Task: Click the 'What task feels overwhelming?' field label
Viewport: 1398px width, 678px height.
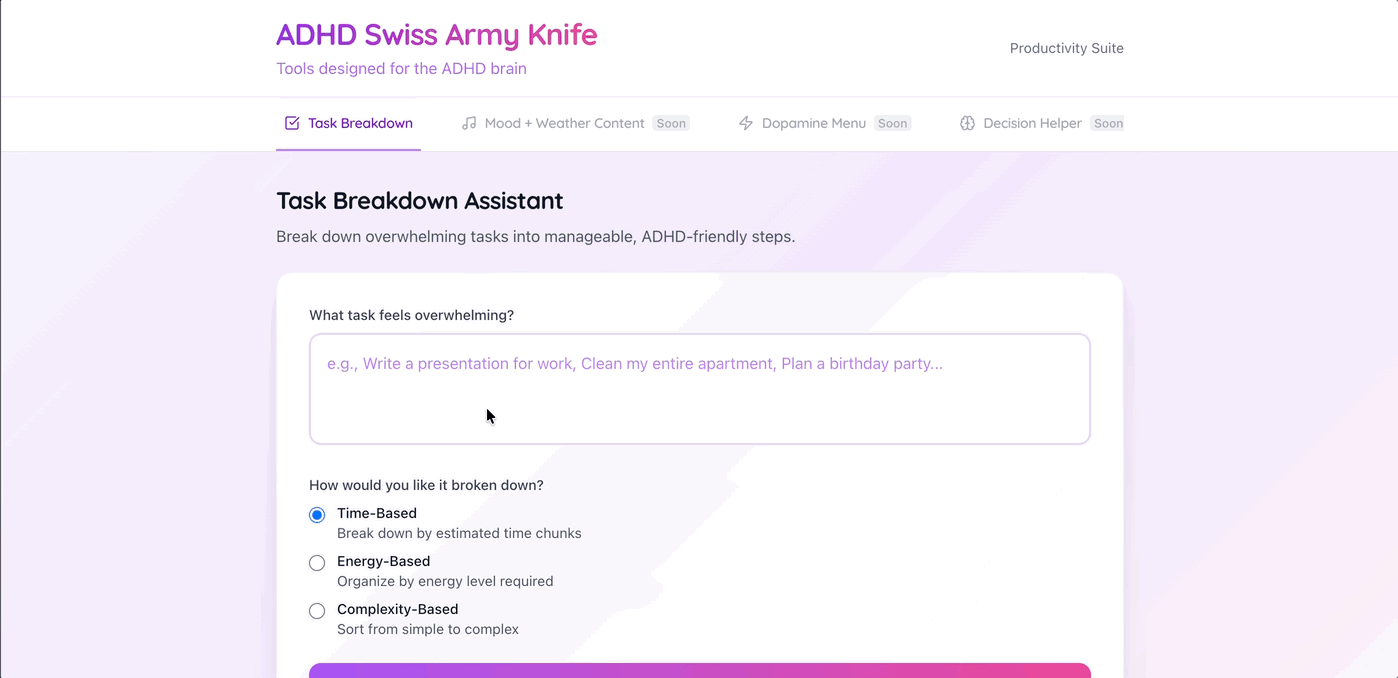Action: [411, 315]
